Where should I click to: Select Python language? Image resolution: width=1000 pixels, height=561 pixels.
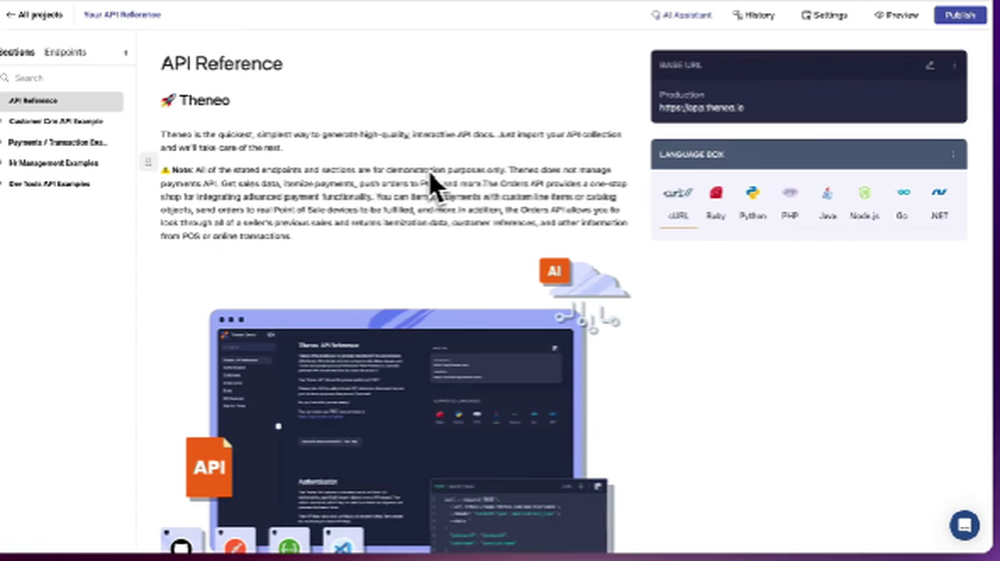click(753, 203)
